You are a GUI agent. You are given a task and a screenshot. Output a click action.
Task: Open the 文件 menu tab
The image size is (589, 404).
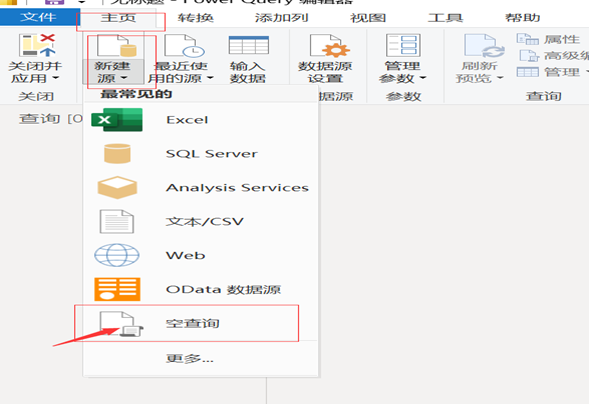coord(39,17)
